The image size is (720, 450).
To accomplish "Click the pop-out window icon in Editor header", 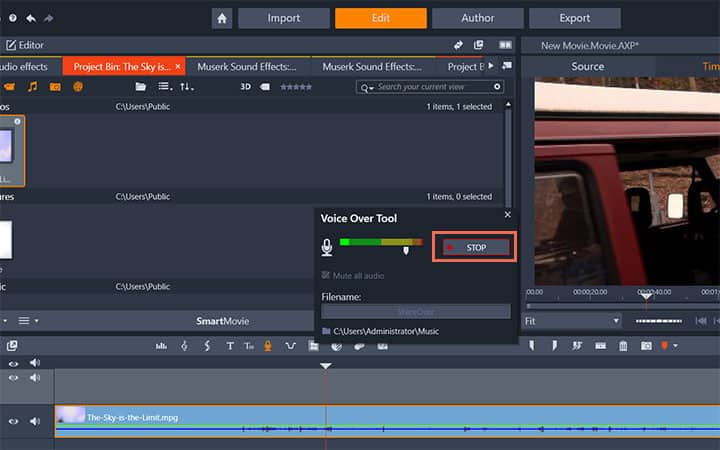I will pos(478,45).
